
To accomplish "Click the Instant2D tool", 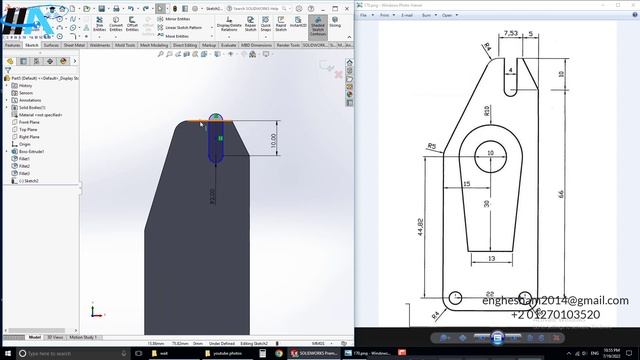I will [x=298, y=22].
